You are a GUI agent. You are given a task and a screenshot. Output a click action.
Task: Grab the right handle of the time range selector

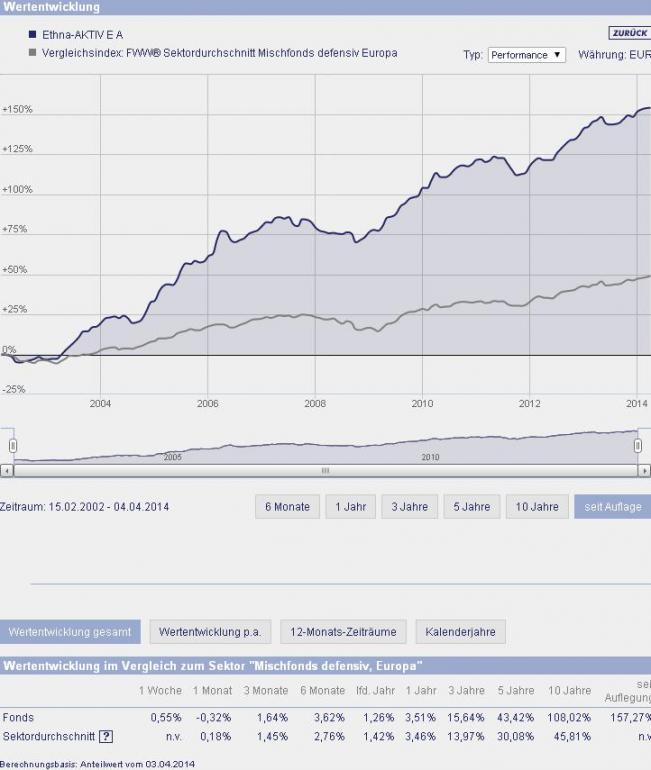638,446
